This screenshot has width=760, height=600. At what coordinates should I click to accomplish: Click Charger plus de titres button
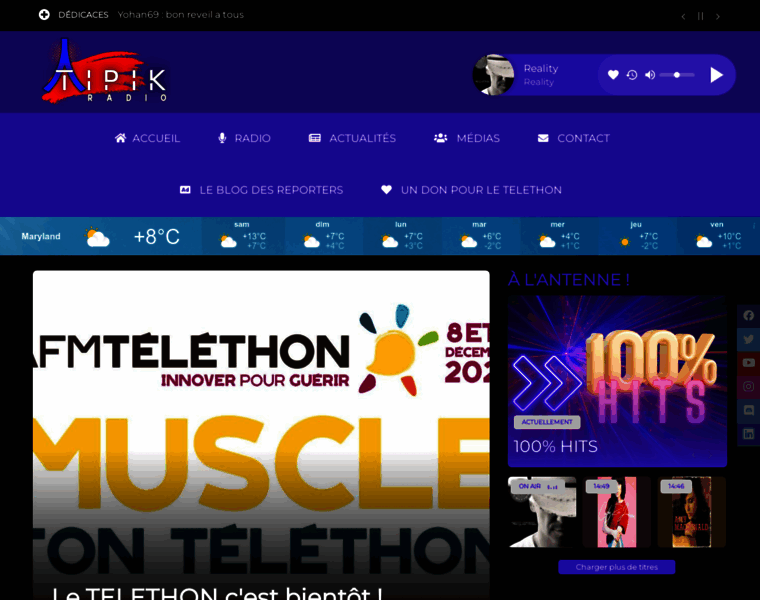coord(617,567)
